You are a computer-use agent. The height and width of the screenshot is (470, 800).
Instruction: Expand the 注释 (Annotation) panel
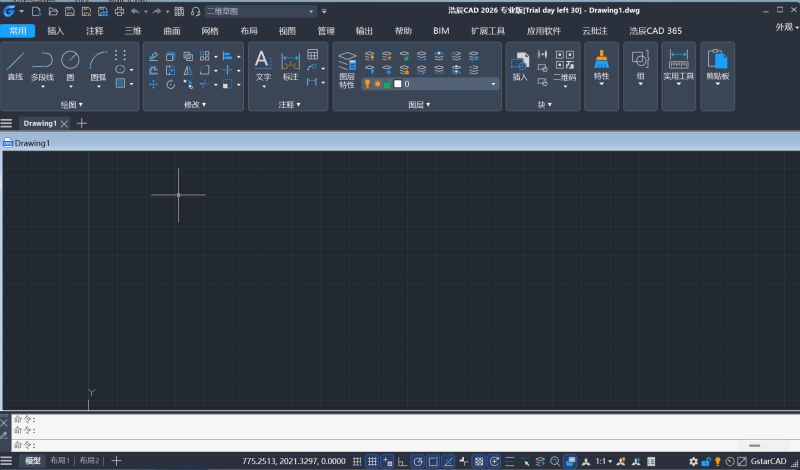click(x=289, y=105)
